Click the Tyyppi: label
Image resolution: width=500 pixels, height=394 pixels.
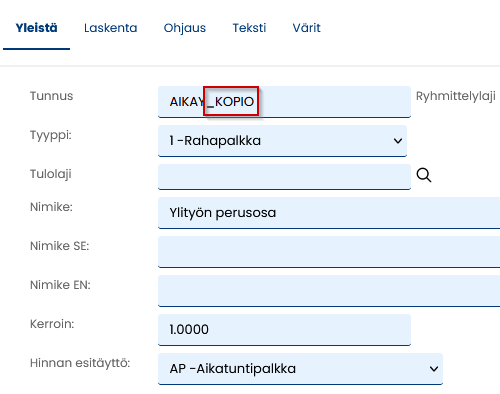[51, 136]
